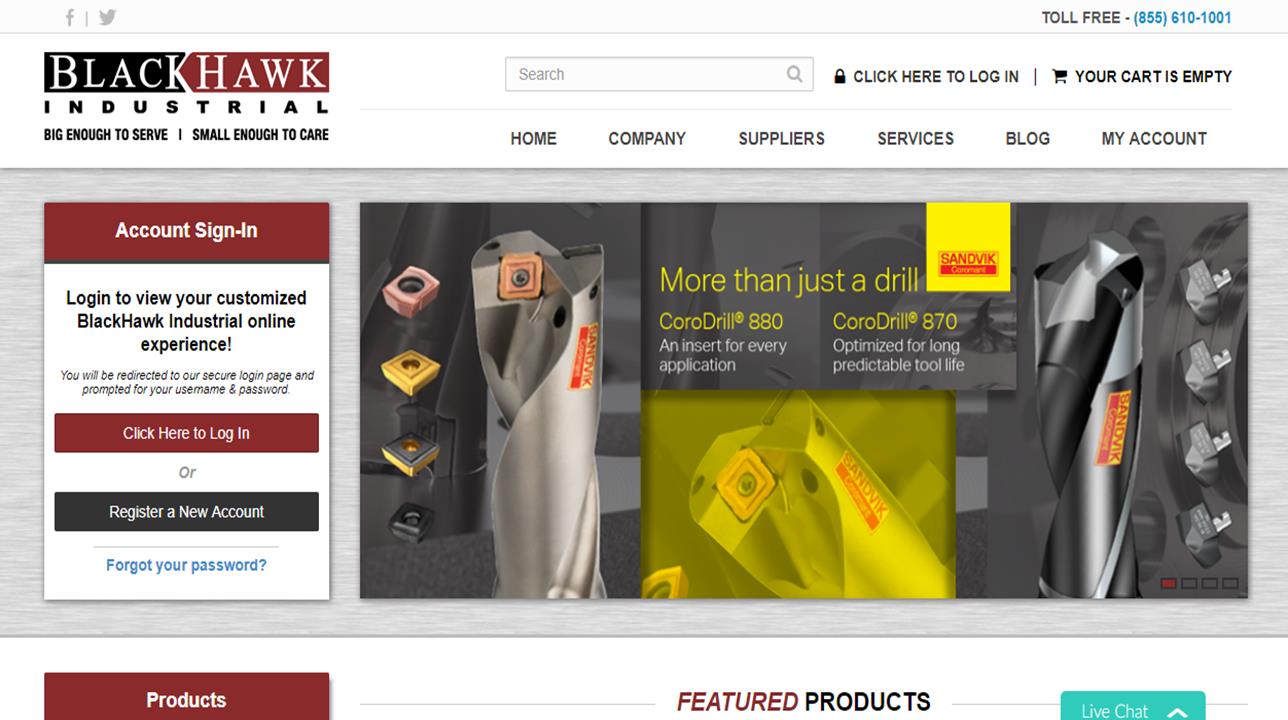
Task: Click the padlock login icon
Action: (x=840, y=76)
